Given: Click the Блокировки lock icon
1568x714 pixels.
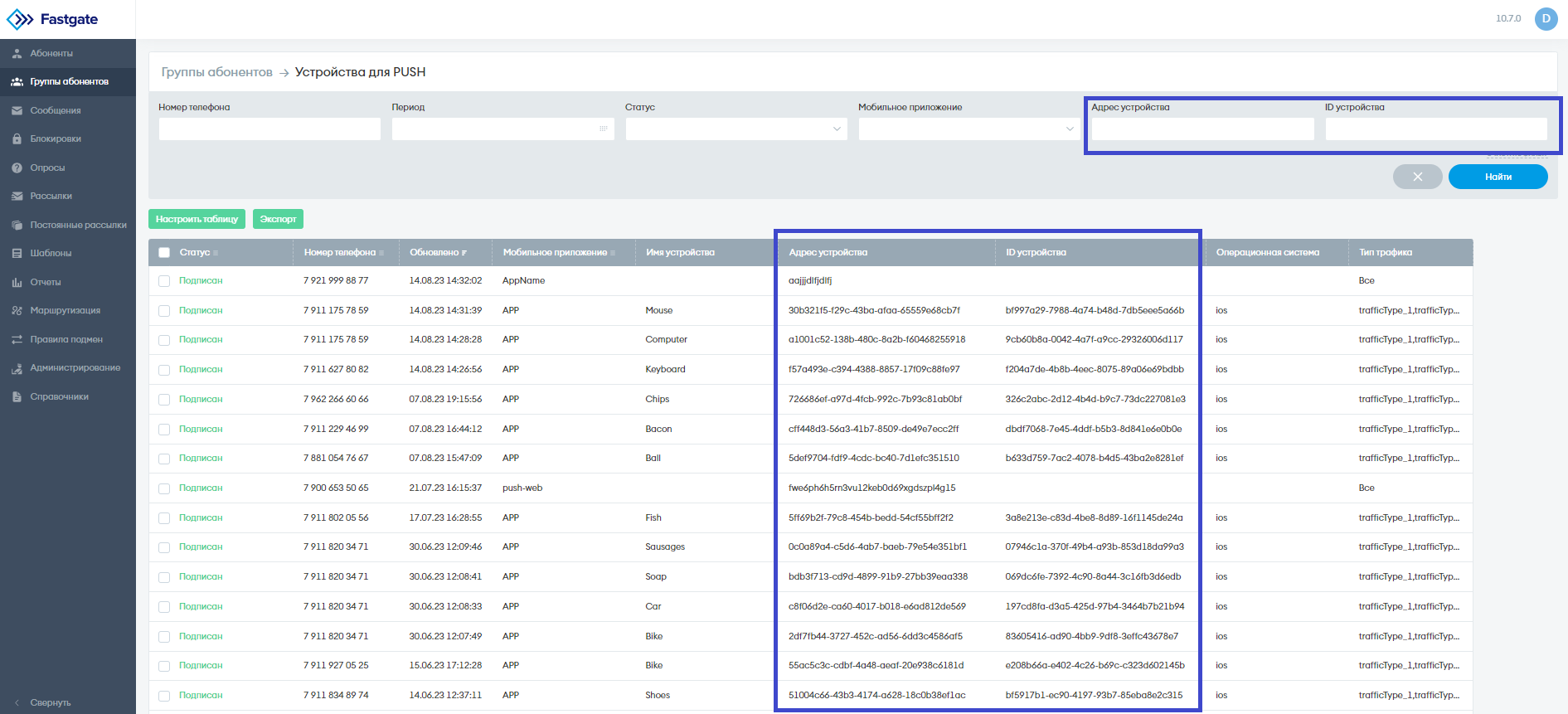Looking at the screenshot, I should point(17,138).
